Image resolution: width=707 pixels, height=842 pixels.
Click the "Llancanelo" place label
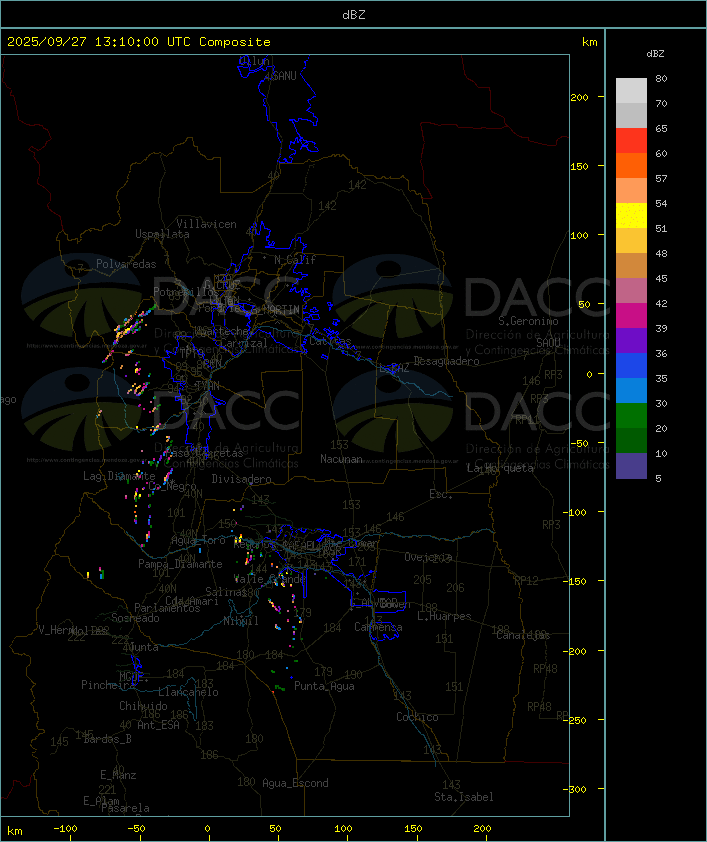pyautogui.click(x=188, y=692)
